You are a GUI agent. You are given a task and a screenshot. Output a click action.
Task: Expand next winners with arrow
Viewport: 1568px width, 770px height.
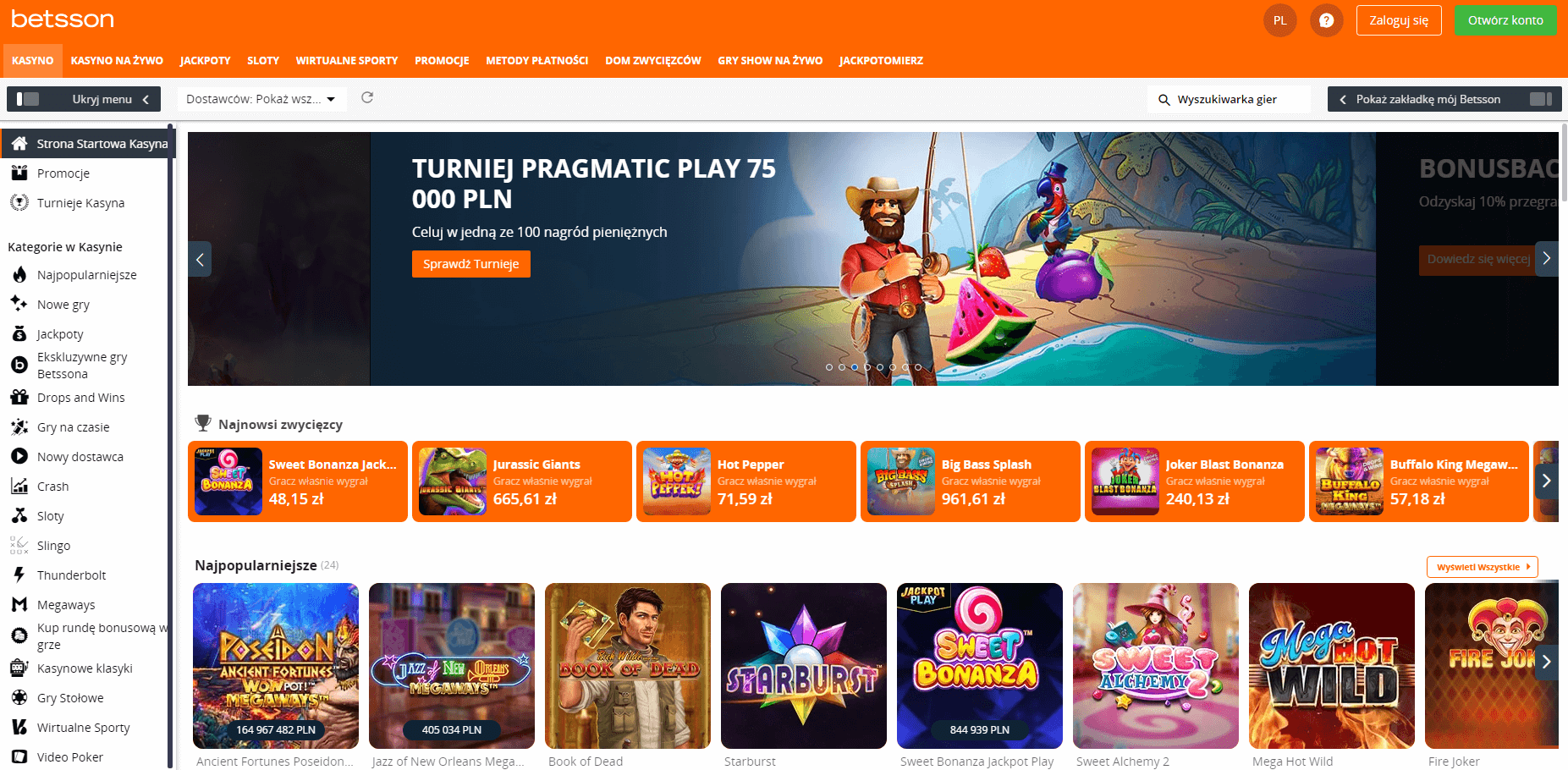click(x=1546, y=481)
